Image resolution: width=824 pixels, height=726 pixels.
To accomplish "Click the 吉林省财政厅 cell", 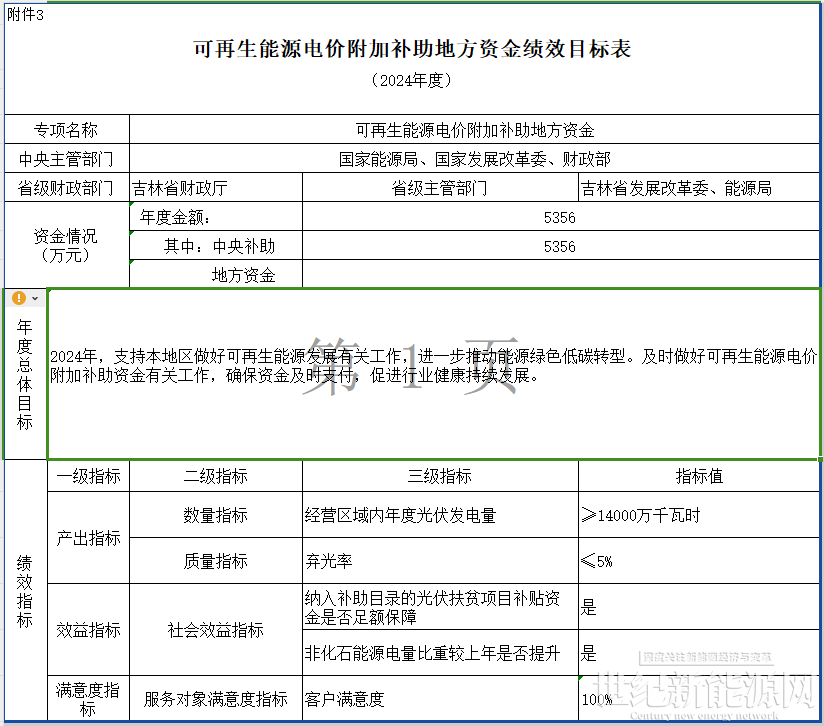I will pos(216,188).
